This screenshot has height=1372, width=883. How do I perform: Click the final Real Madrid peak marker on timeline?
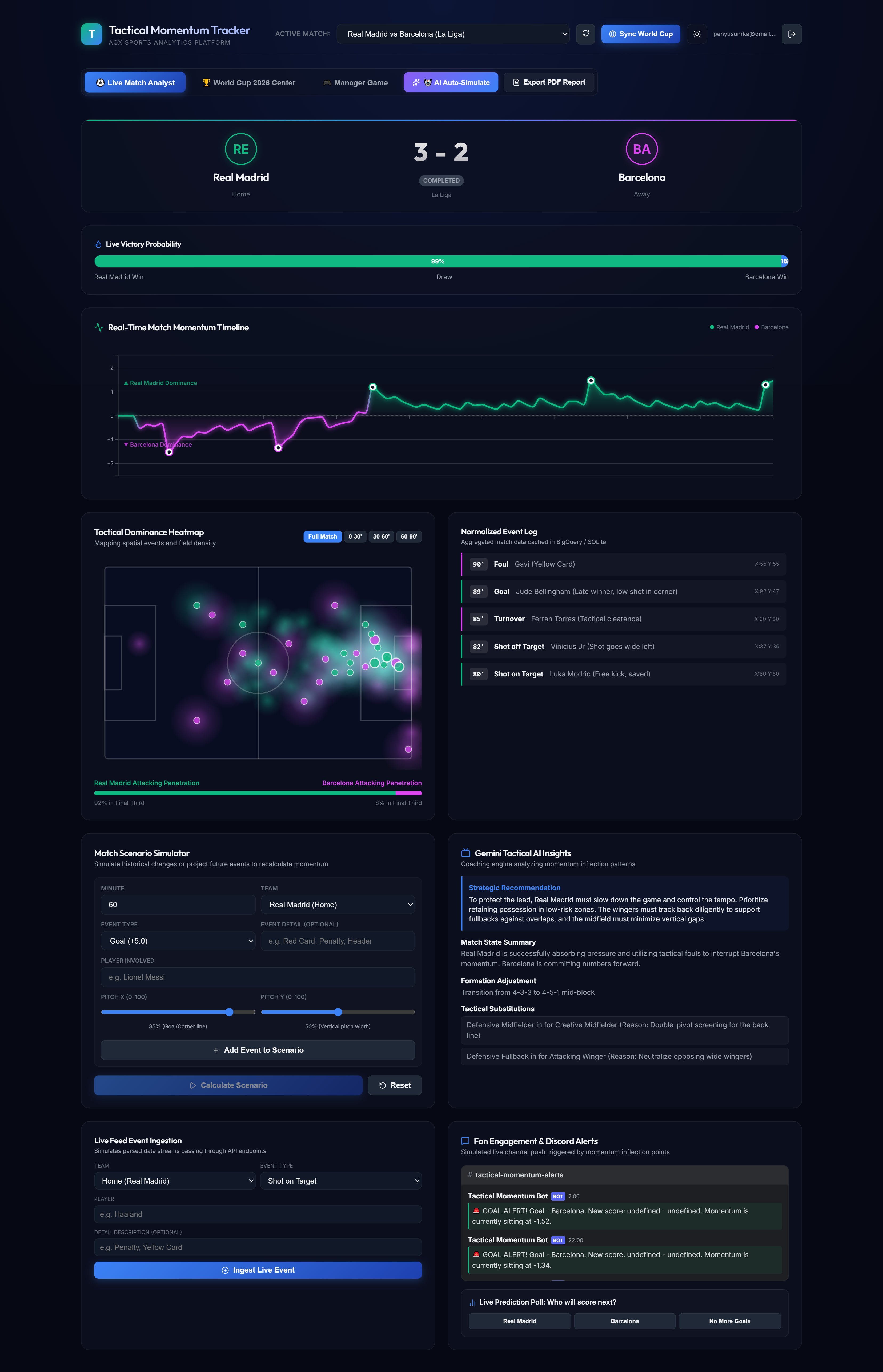[765, 385]
